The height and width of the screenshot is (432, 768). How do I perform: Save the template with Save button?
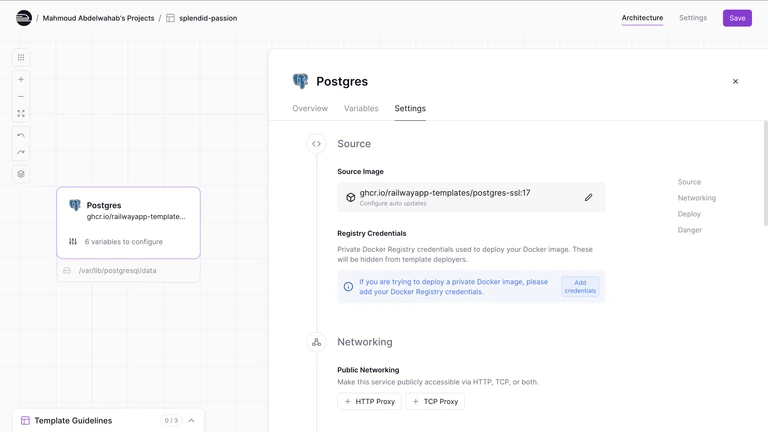pos(737,18)
